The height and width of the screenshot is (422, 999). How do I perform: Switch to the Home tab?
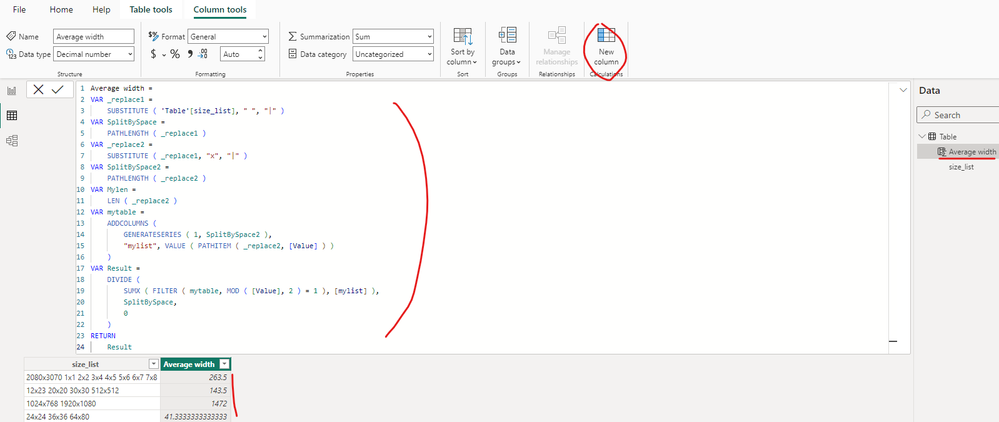click(x=61, y=10)
